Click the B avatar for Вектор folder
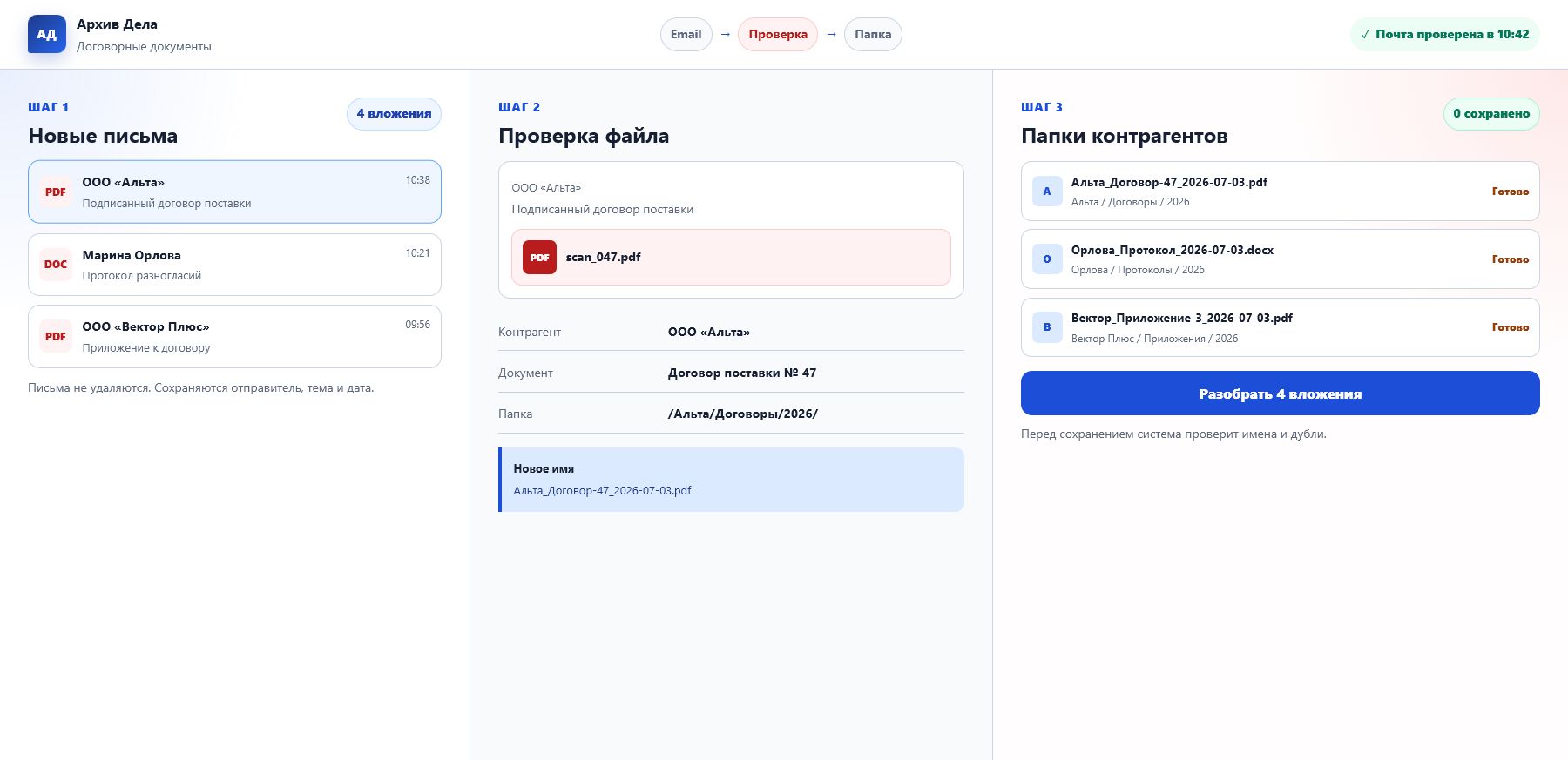Viewport: 1568px width, 760px height. click(1047, 327)
